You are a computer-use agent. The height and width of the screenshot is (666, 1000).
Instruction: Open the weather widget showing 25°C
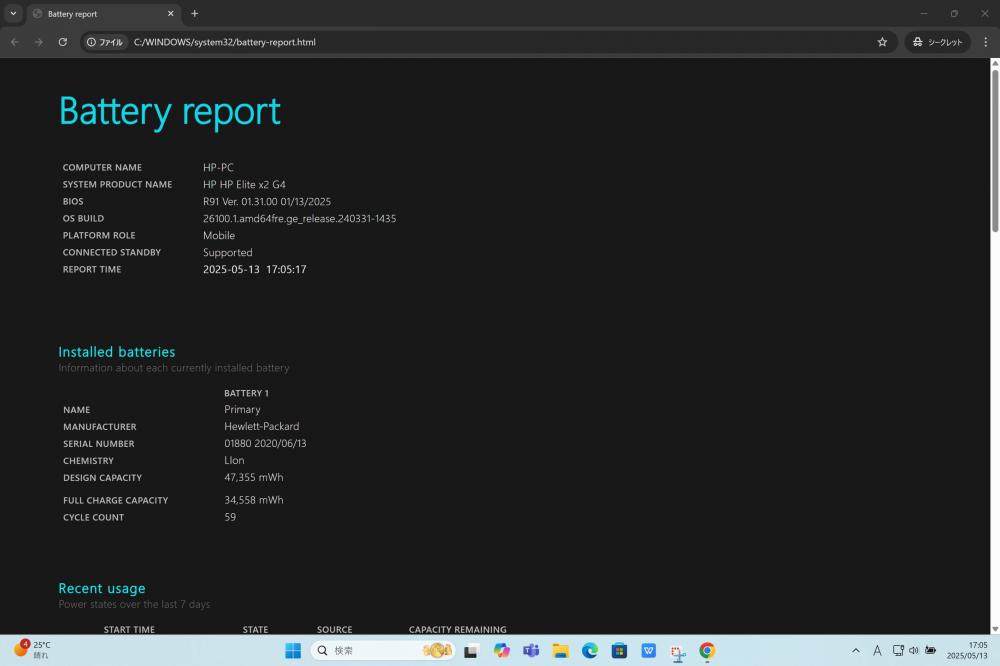[33, 650]
